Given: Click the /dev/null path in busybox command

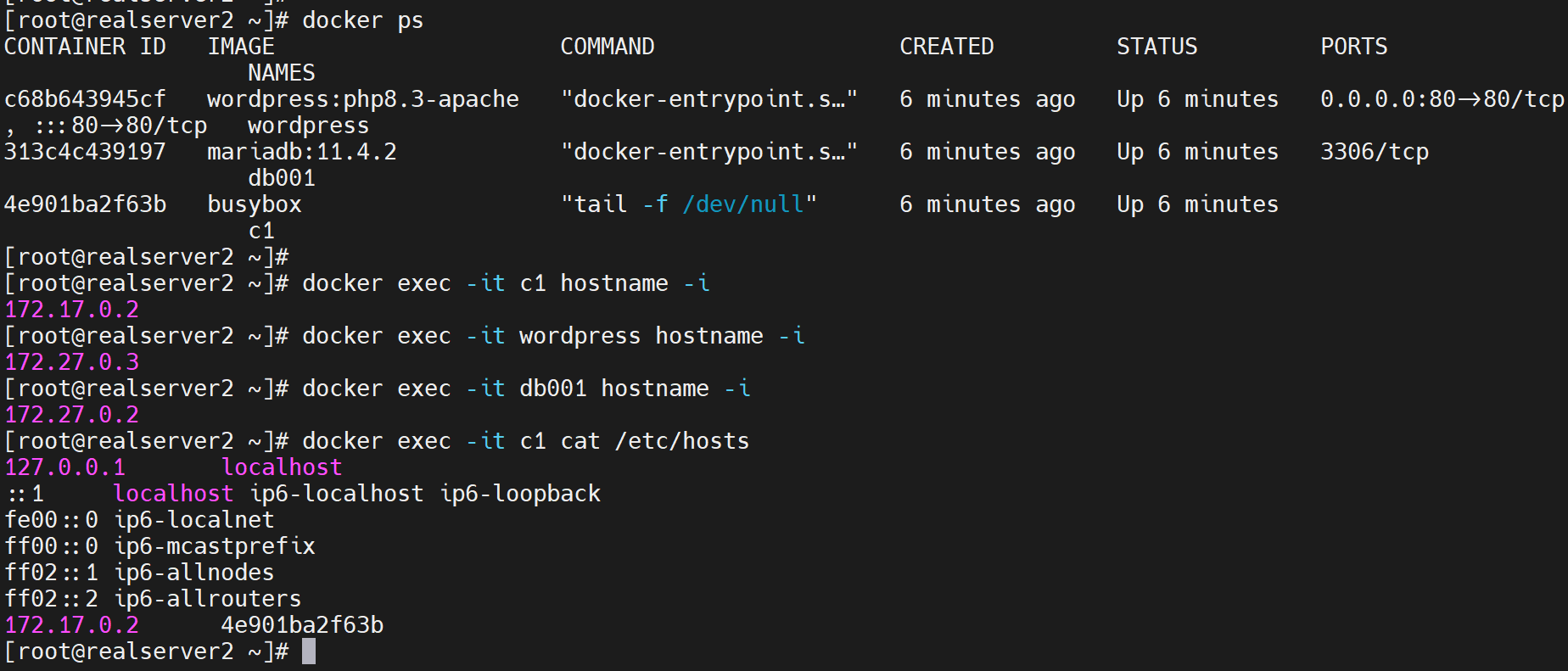Looking at the screenshot, I should (x=742, y=204).
